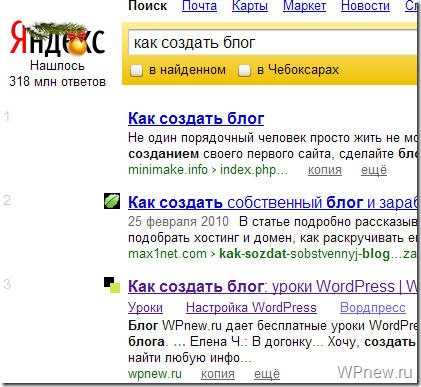Open first result 'Как создать блог'

196,119
